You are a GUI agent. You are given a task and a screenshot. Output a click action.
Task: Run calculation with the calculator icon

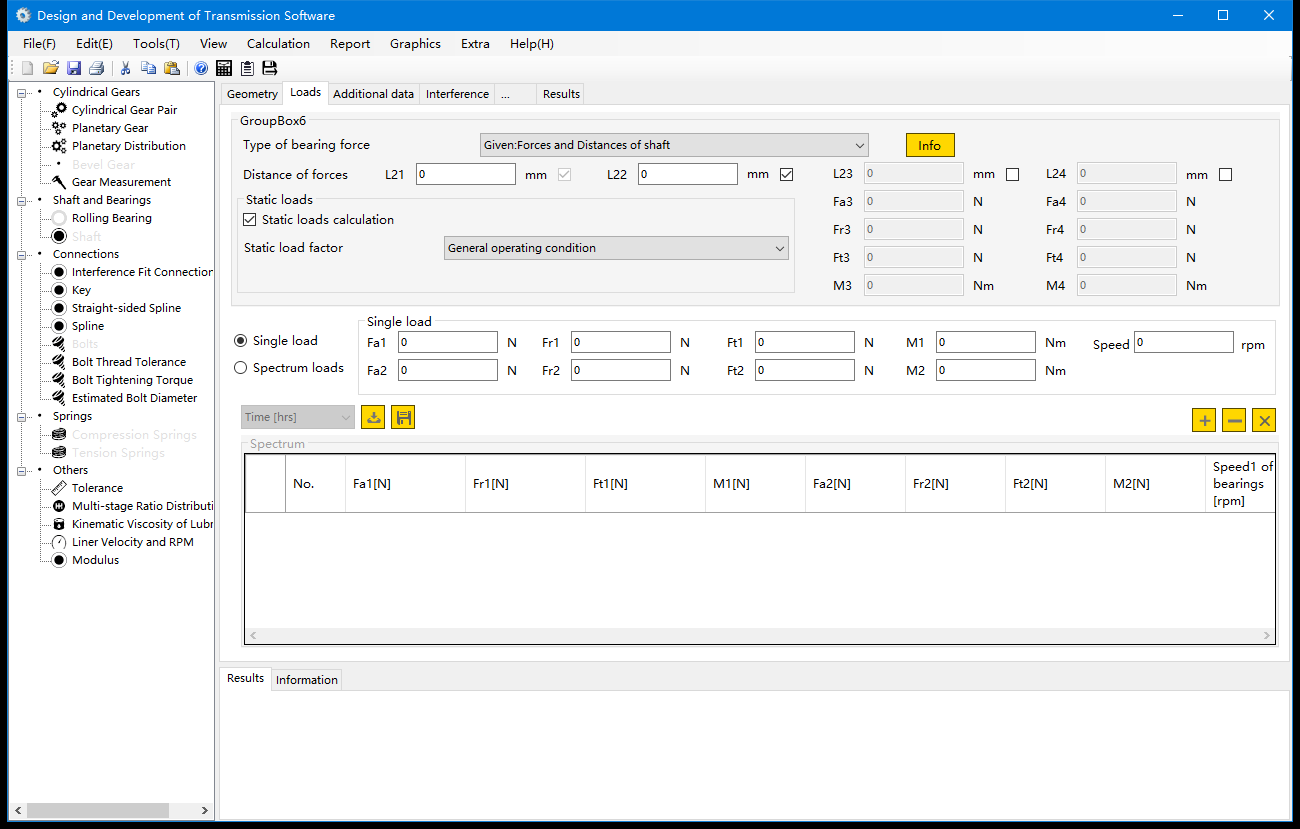pos(224,68)
